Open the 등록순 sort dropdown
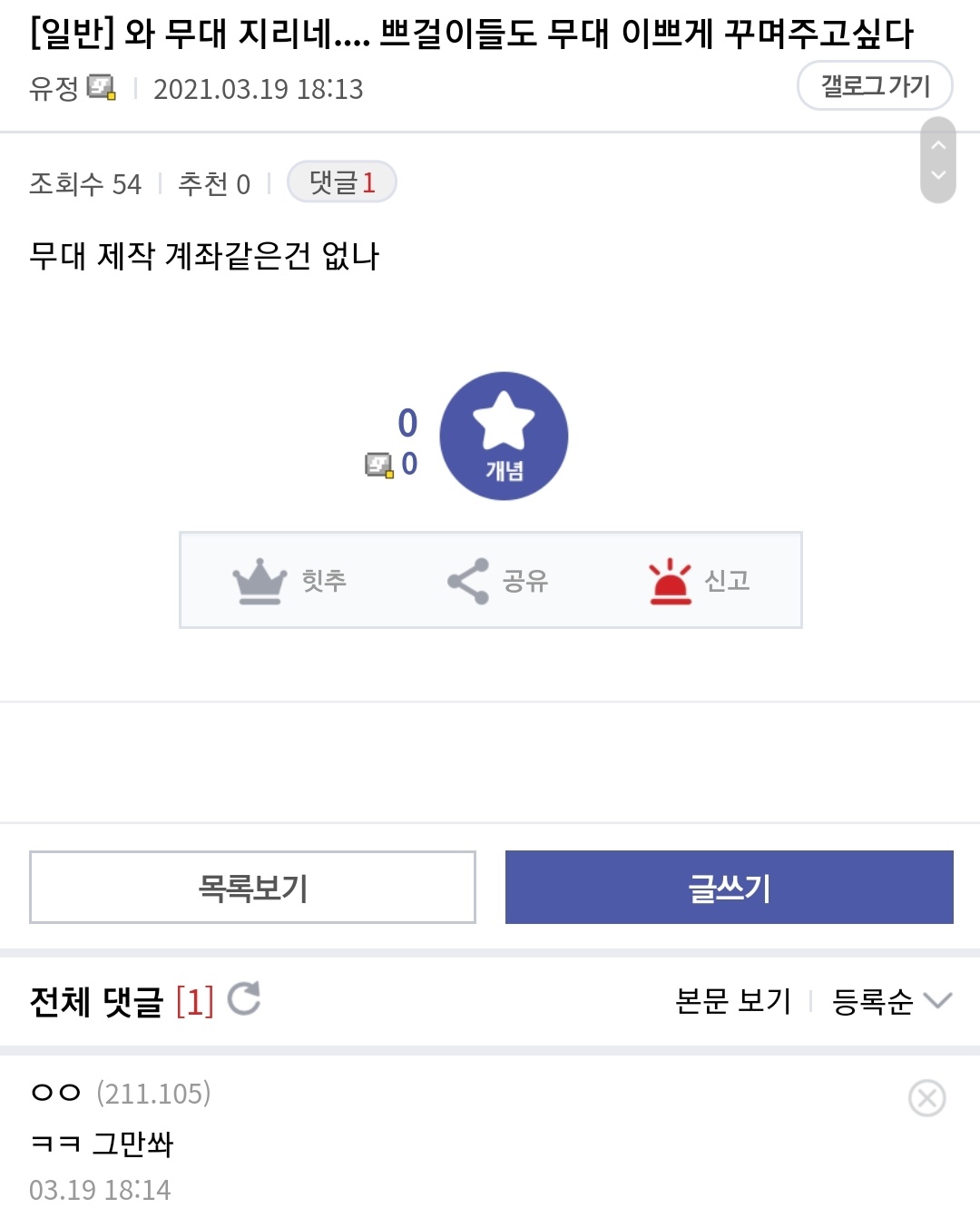The height and width of the screenshot is (1218, 980). (873, 1001)
